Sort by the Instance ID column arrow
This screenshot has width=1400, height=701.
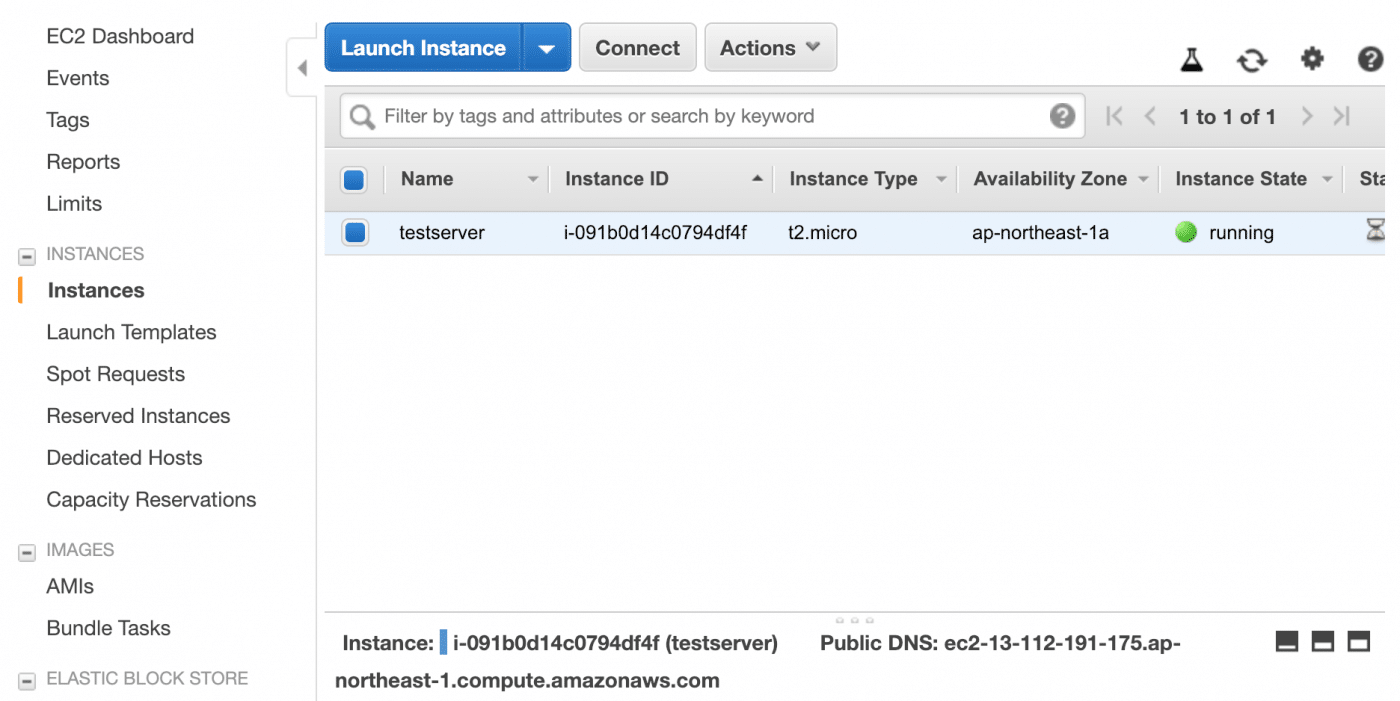[758, 179]
